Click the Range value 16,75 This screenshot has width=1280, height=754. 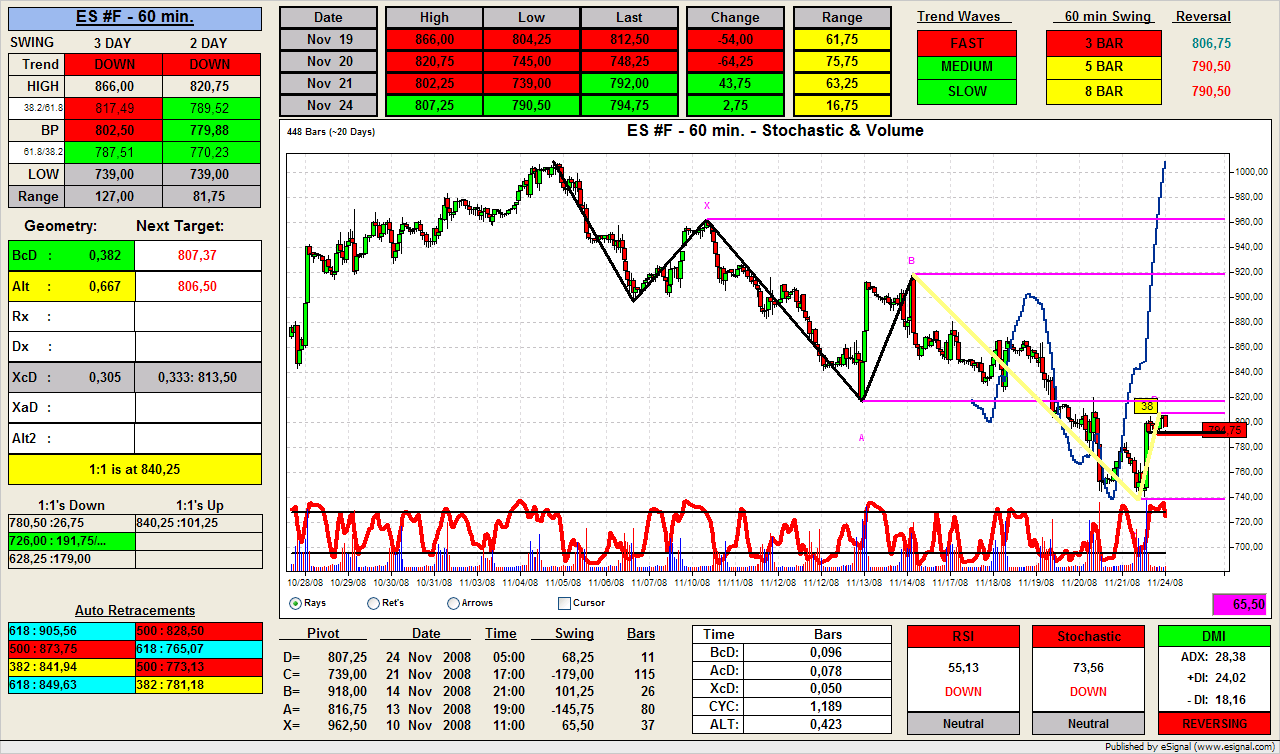[x=842, y=106]
